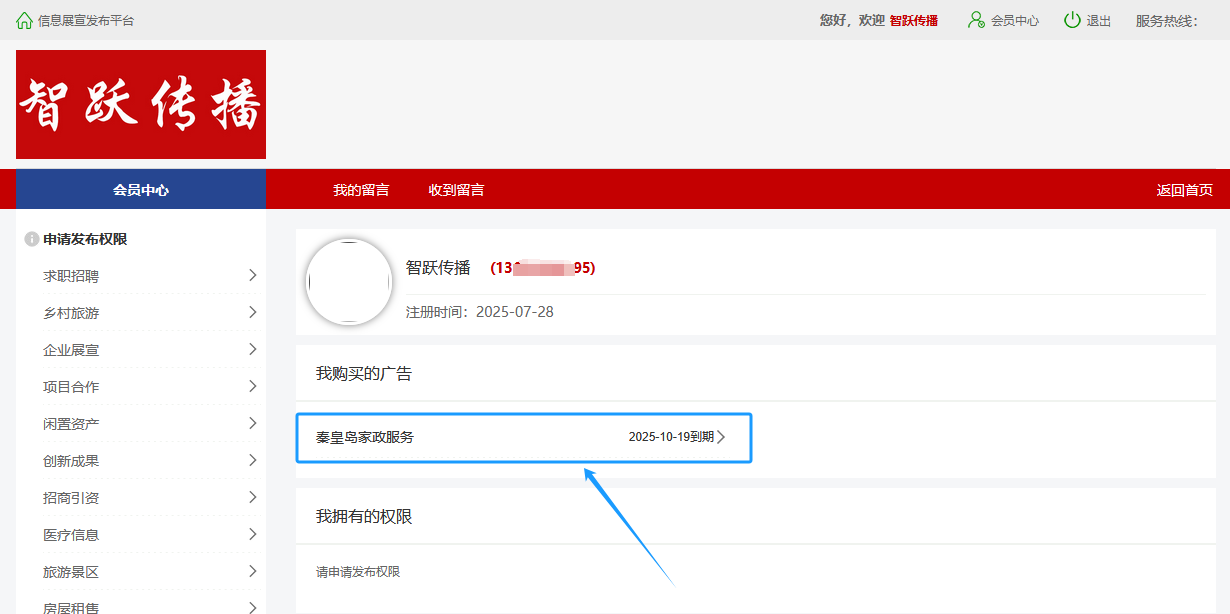Viewport: 1230px width, 614px height.
Task: Click the member center person icon
Action: (976, 20)
